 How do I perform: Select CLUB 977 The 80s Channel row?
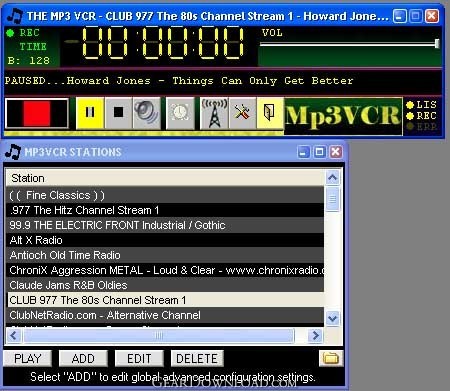pos(165,300)
